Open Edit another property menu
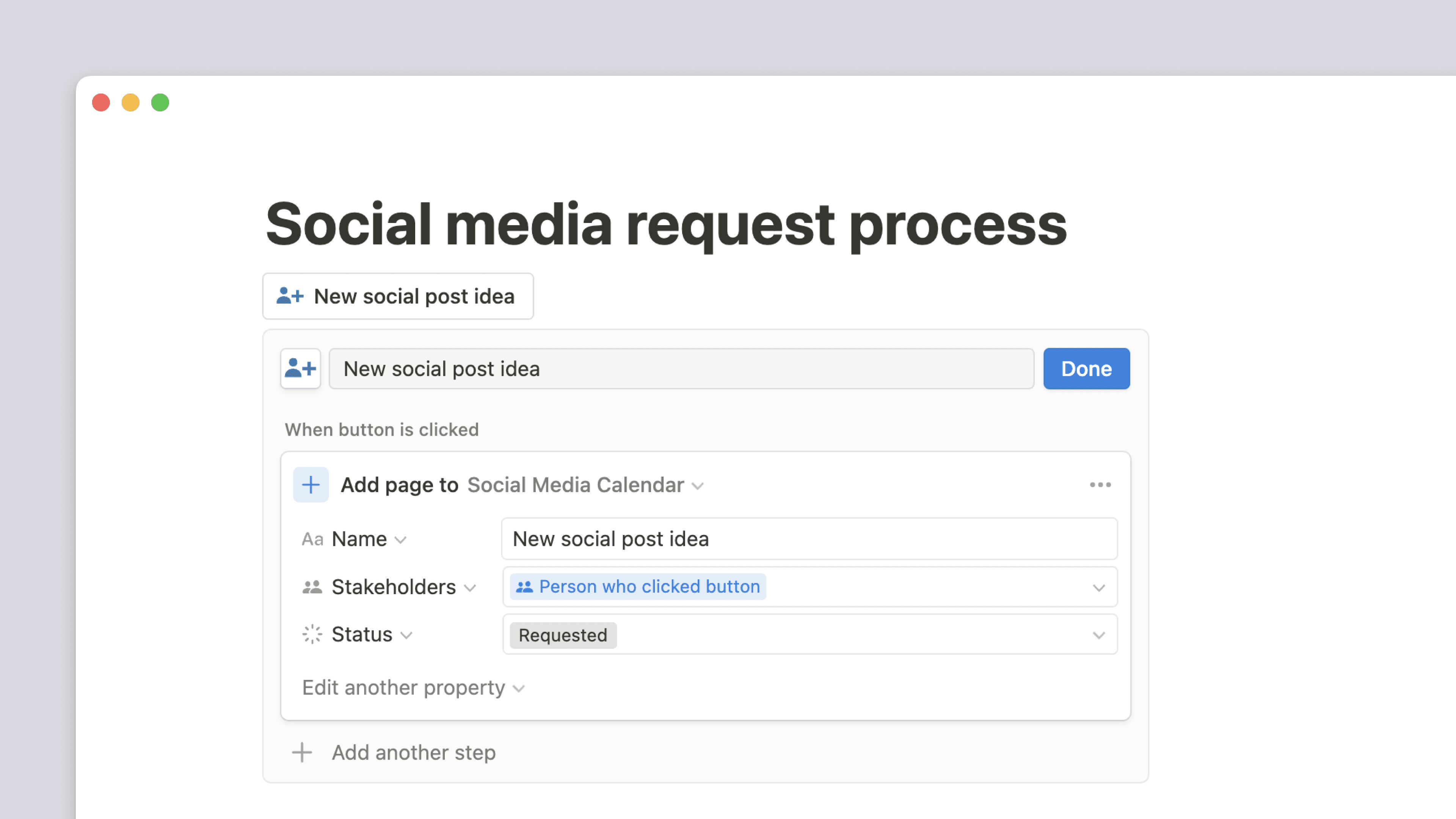1456x819 pixels. (413, 688)
